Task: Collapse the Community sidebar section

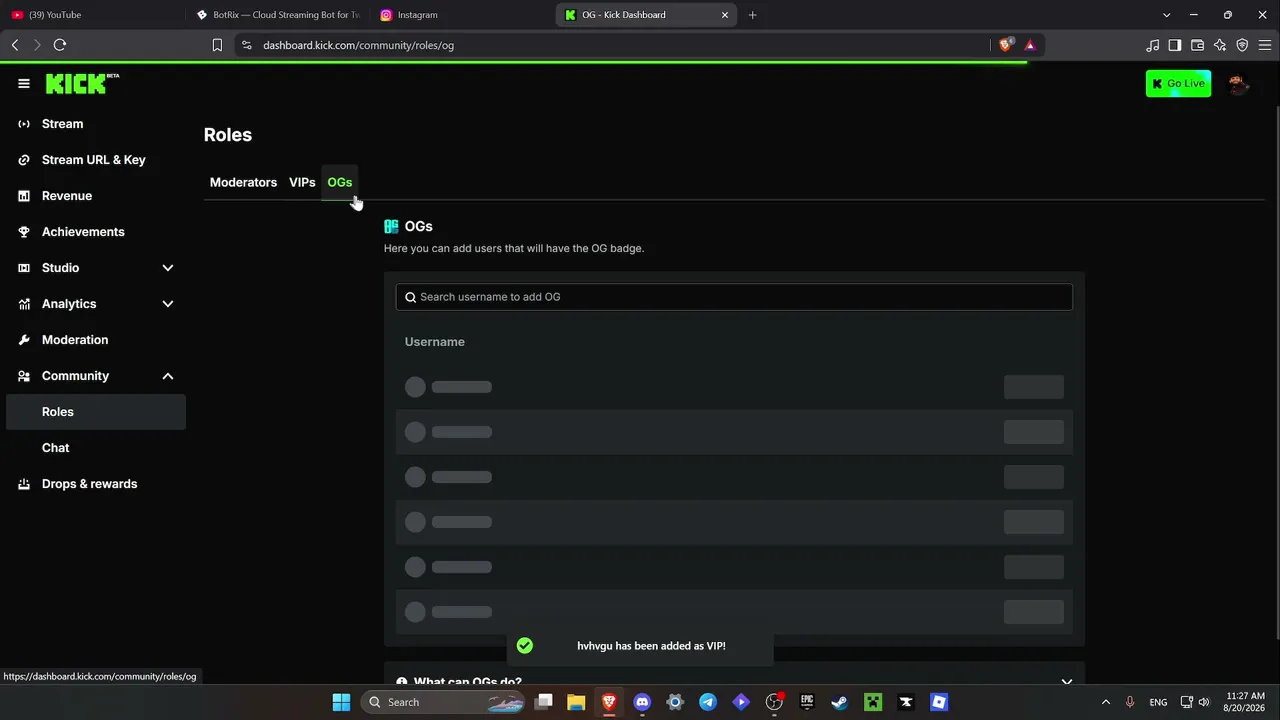Action: [x=168, y=376]
